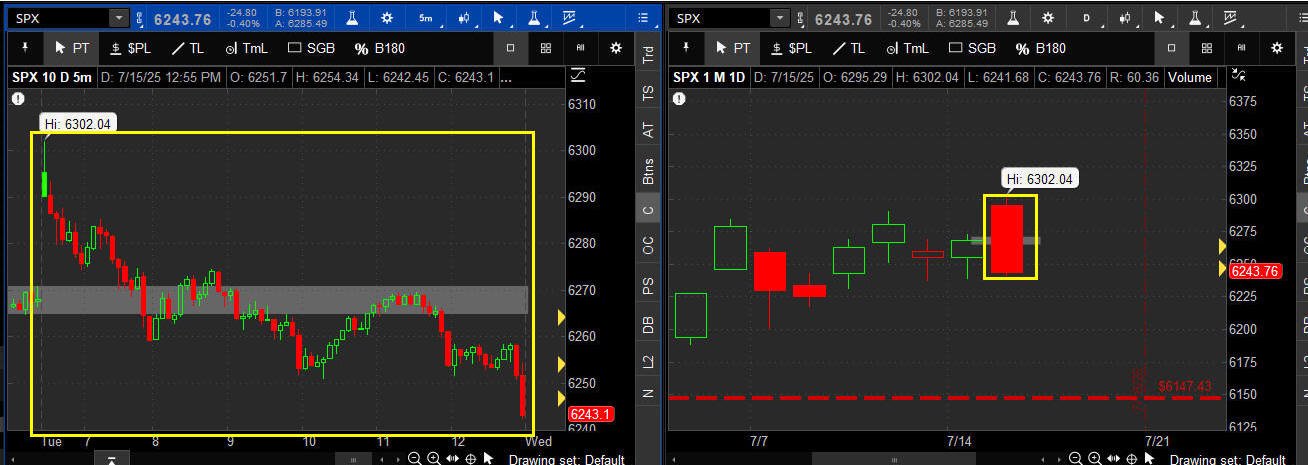Select $PL drawing tool in left toolbar
Screen dimensions: 1308x465
[130, 48]
